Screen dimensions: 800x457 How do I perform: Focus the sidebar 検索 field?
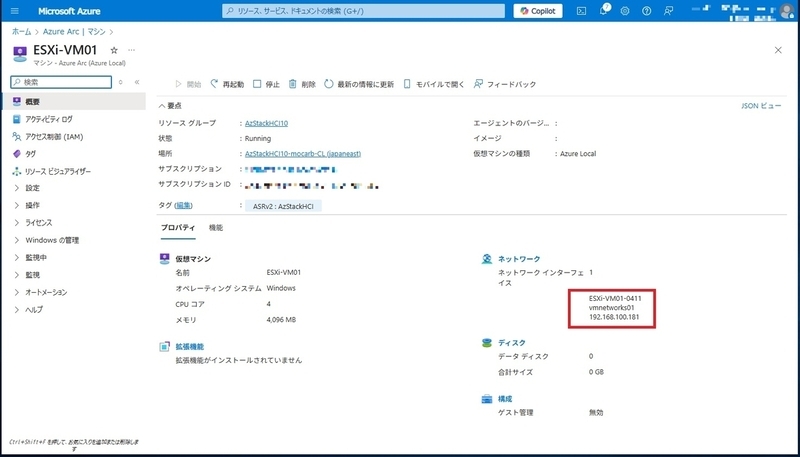(61, 82)
